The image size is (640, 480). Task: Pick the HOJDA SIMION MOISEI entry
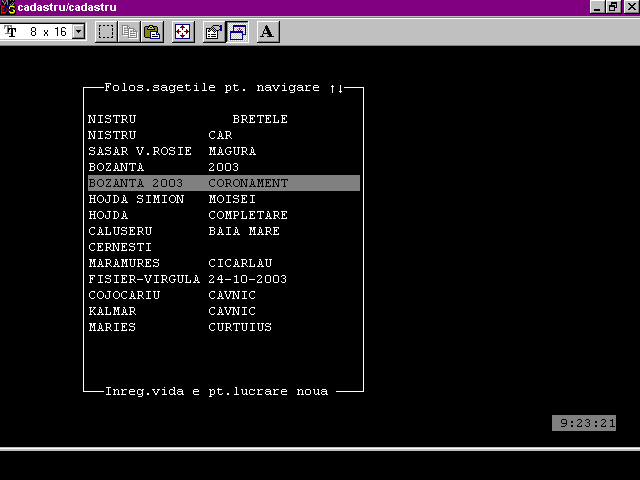tap(173, 199)
